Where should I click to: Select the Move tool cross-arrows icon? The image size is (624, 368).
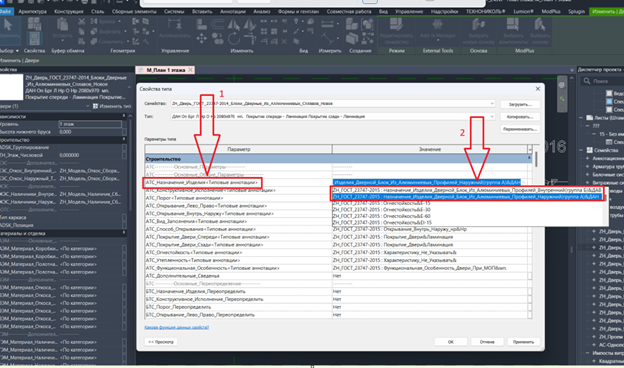click(x=201, y=39)
